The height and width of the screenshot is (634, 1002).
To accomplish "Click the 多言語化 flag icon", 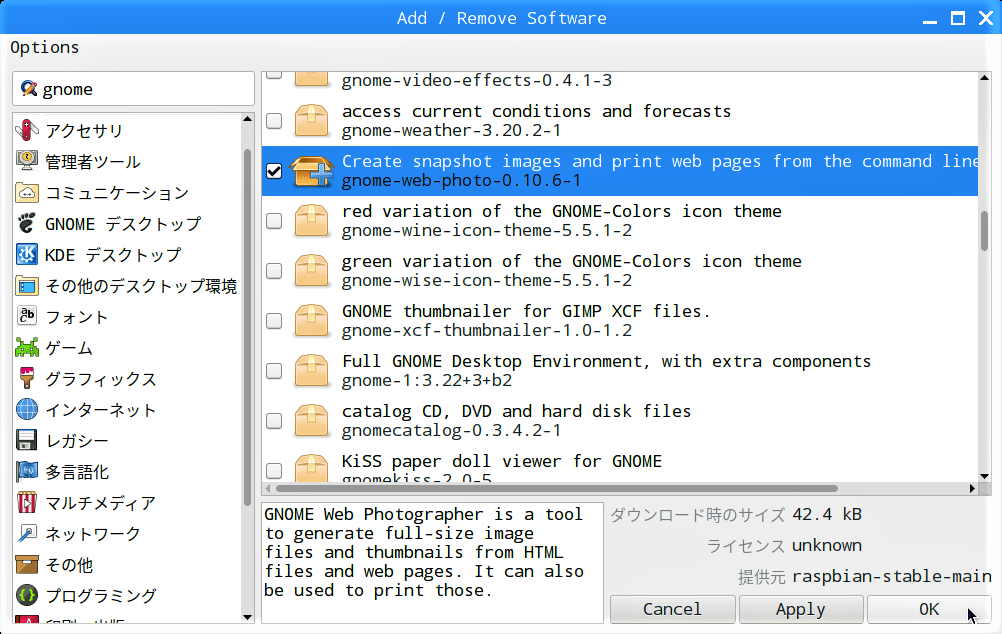I will pos(27,471).
